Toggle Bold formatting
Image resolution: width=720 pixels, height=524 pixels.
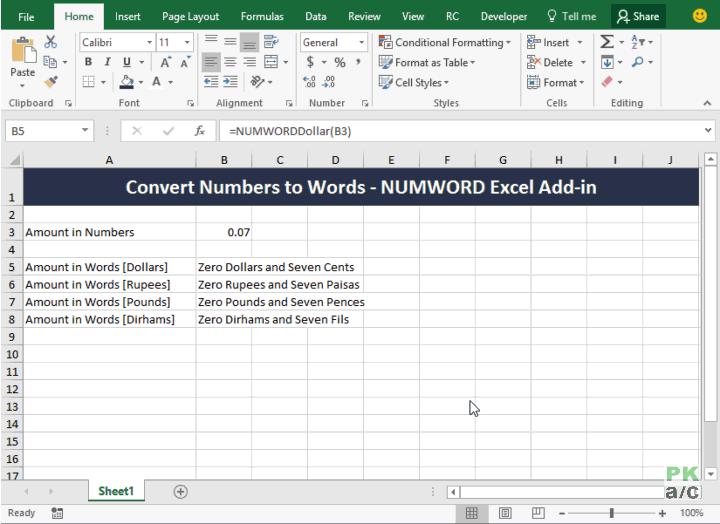(88, 62)
